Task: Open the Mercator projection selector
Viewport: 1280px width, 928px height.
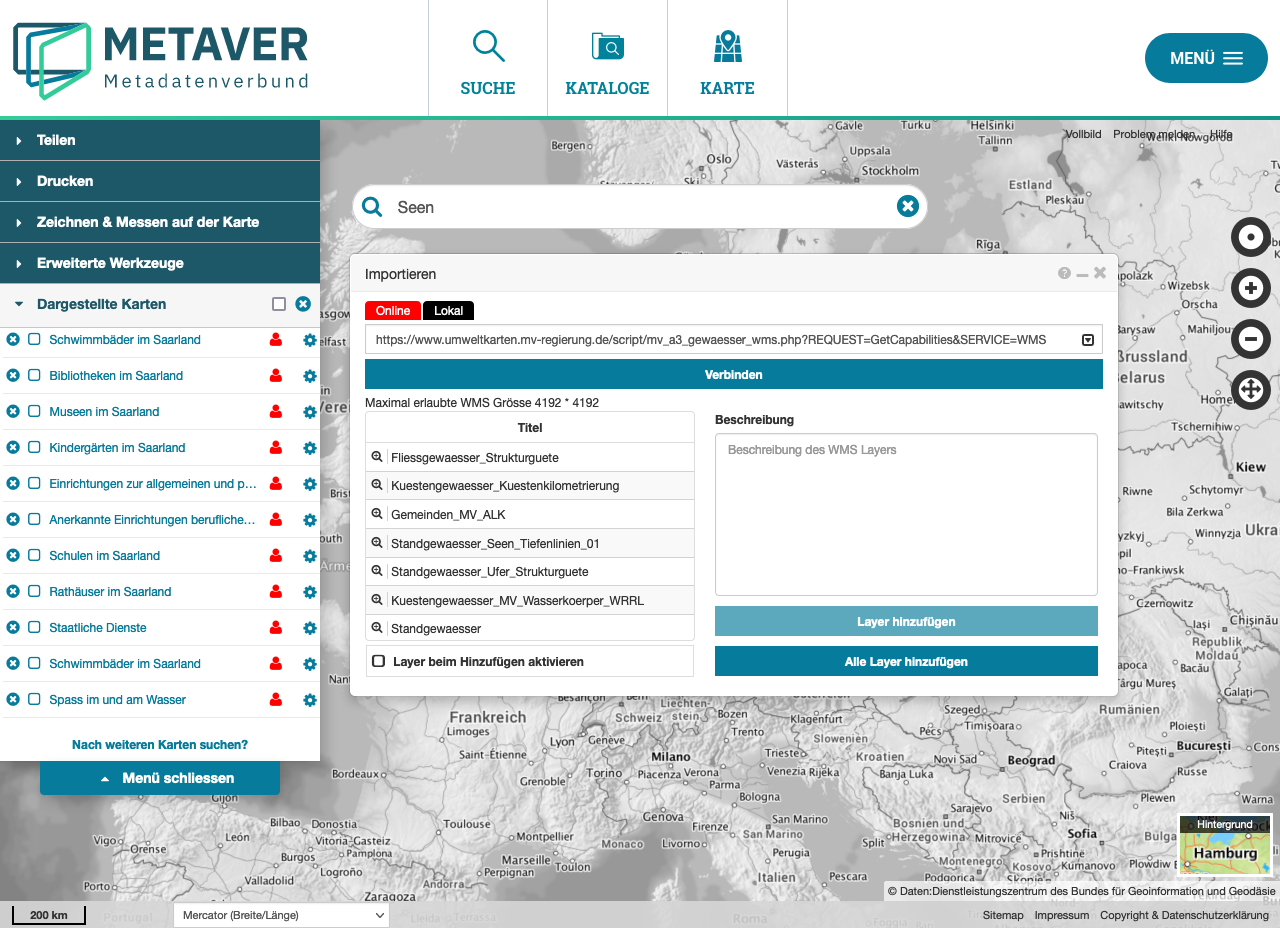Action: coord(280,915)
